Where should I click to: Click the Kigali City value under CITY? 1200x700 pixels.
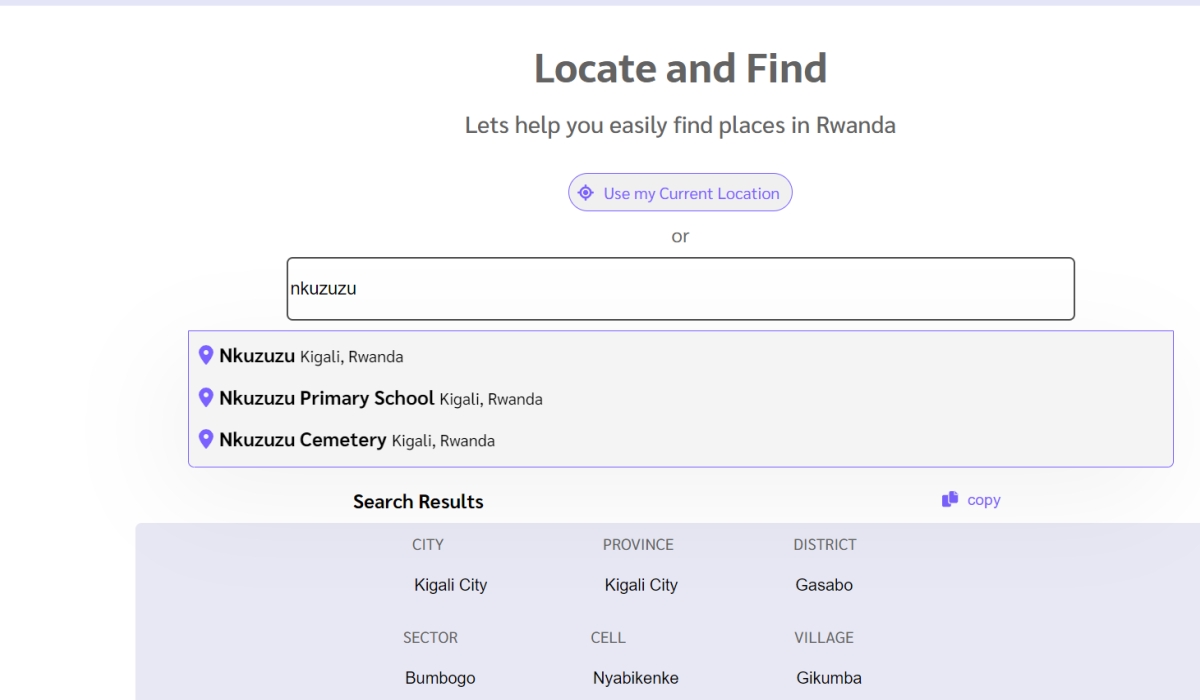coord(450,585)
